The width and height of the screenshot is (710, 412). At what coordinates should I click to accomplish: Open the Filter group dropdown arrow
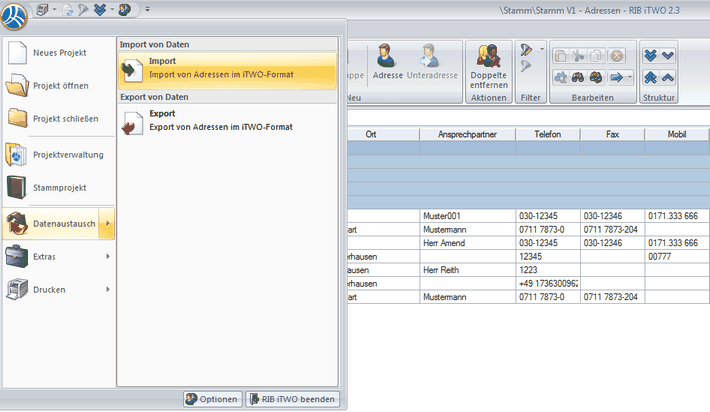pos(543,49)
